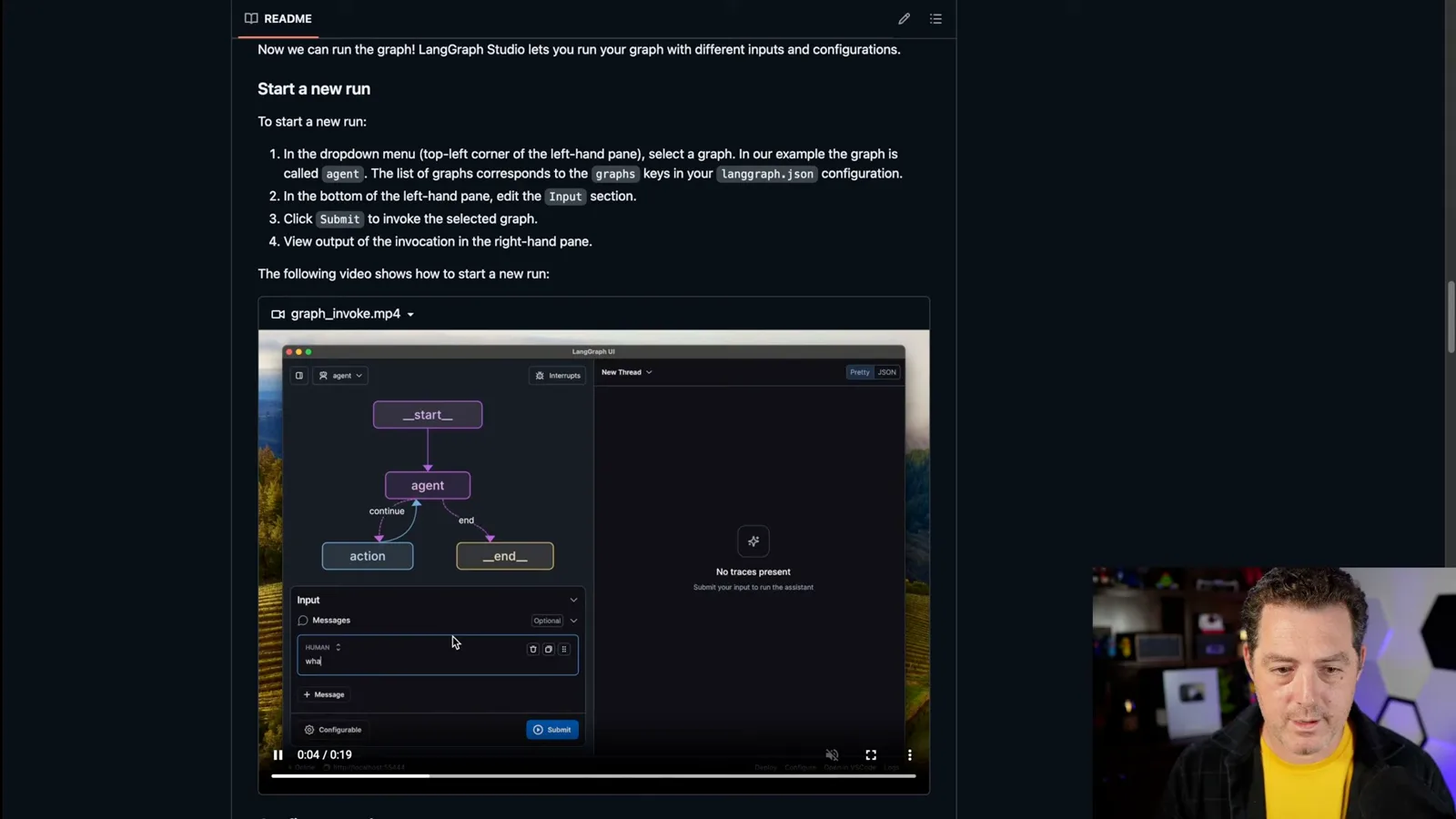1456x819 pixels.
Task: Open the Configurable settings
Action: (333, 730)
